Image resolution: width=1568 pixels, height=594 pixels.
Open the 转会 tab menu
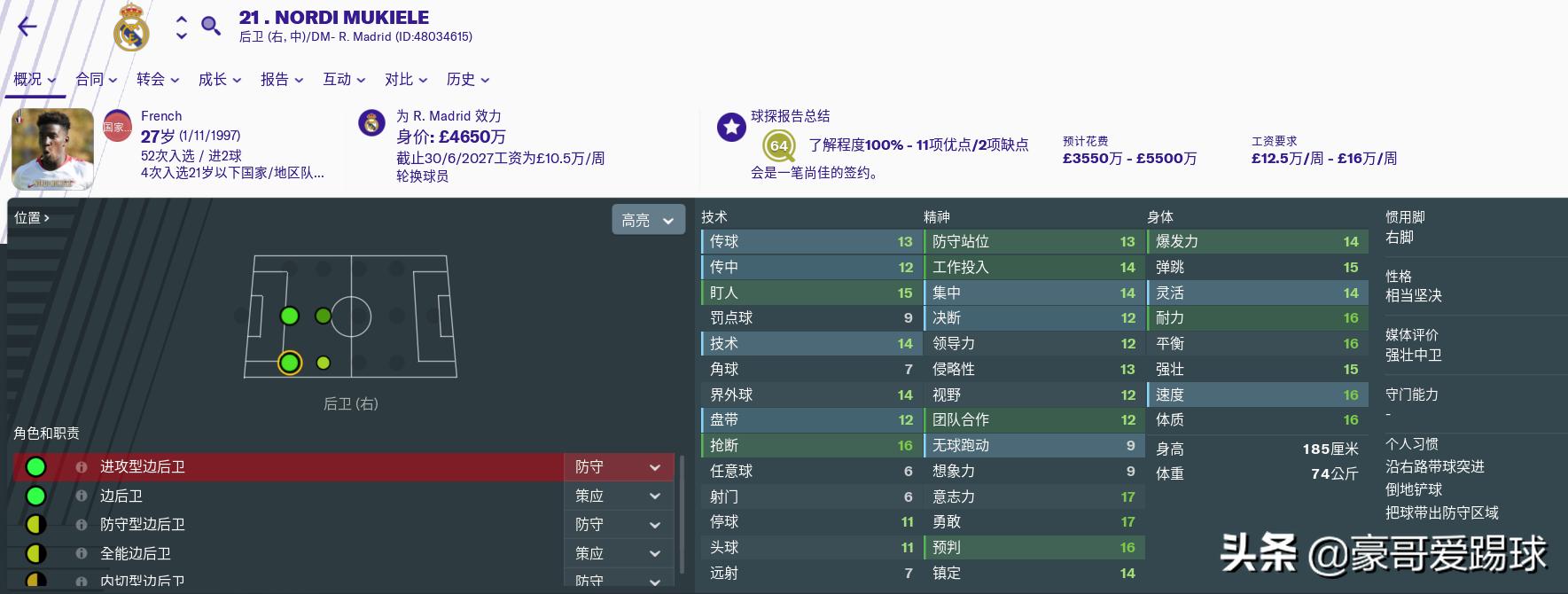[x=159, y=80]
